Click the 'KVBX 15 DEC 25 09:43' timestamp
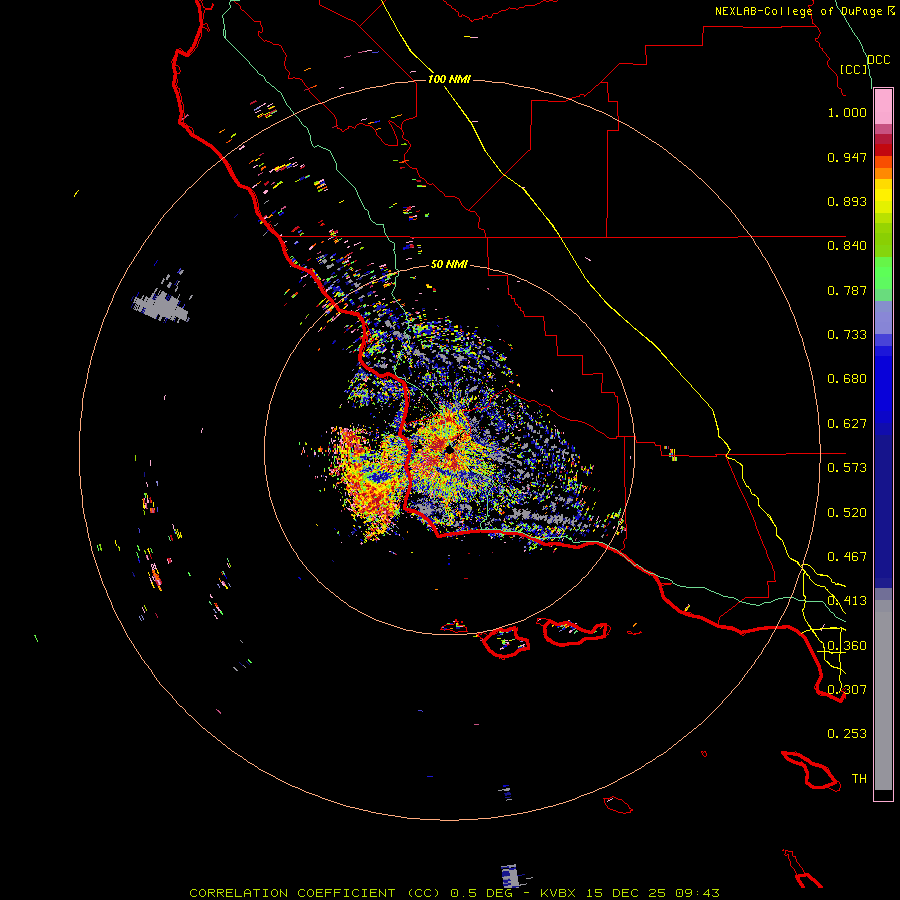Image resolution: width=900 pixels, height=900 pixels. click(630, 893)
